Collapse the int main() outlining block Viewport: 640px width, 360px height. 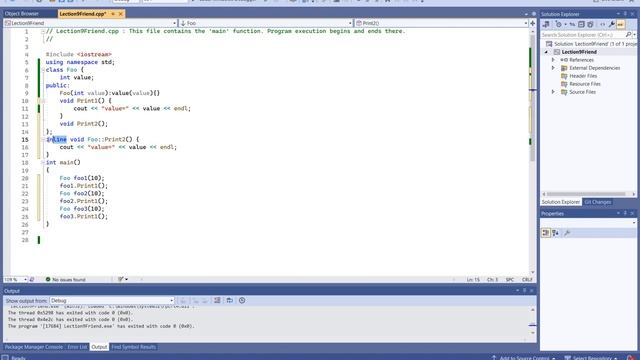coord(43,162)
